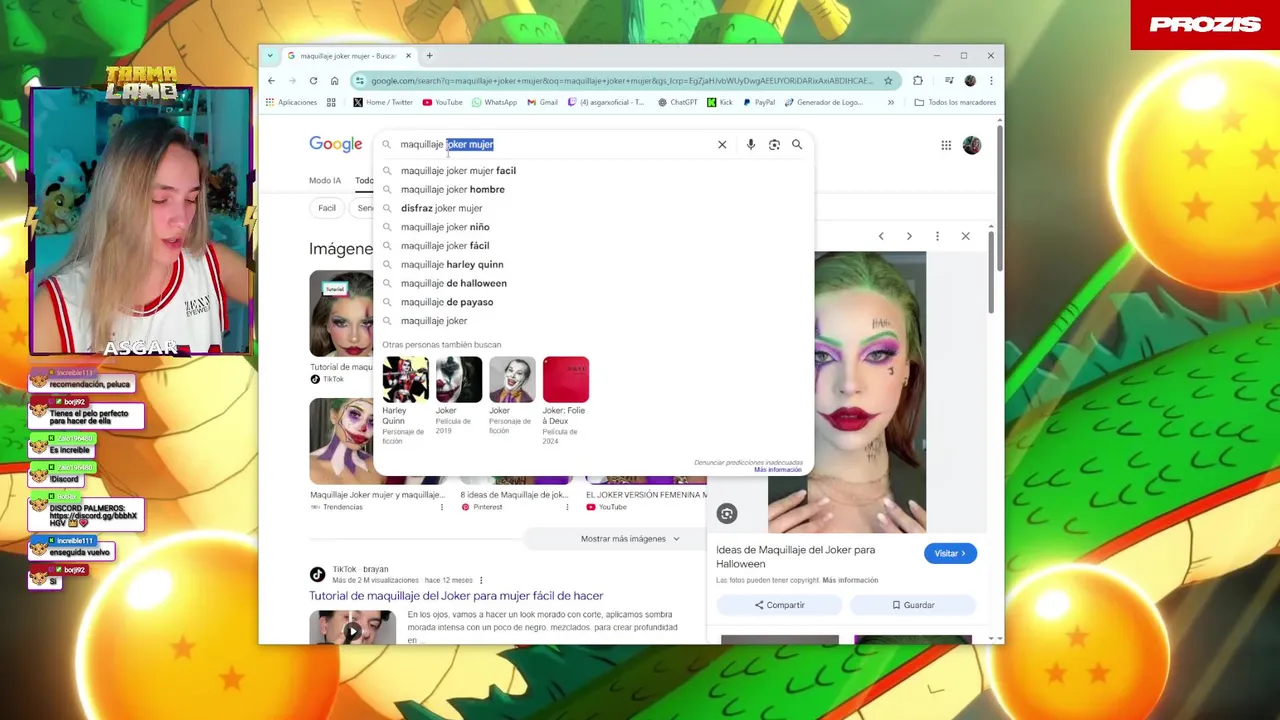The width and height of the screenshot is (1280, 720).
Task: Open the Google apps grid icon
Action: coord(946,145)
